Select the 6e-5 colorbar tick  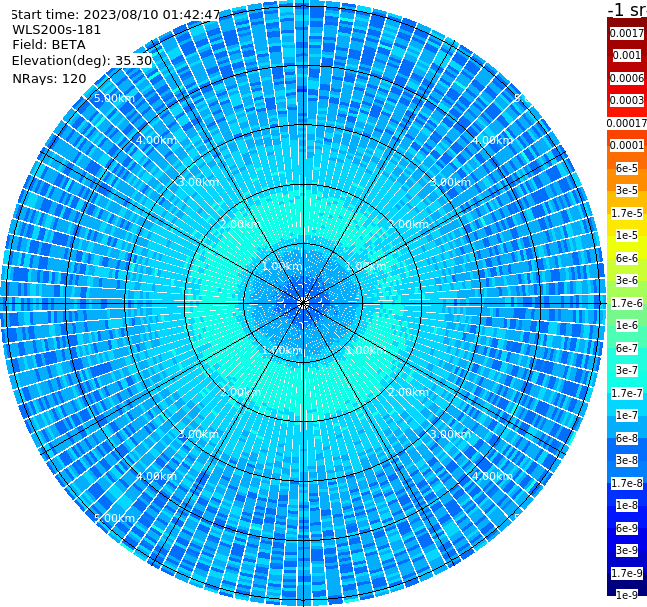(627, 168)
